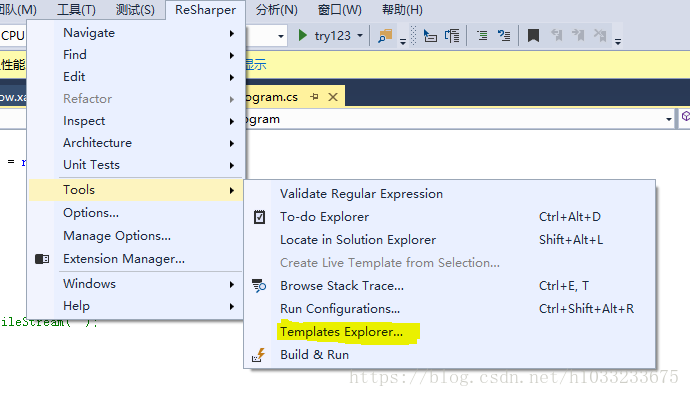Click the Extension Manager icon
Image resolution: width=690 pixels, height=397 pixels.
[x=42, y=259]
